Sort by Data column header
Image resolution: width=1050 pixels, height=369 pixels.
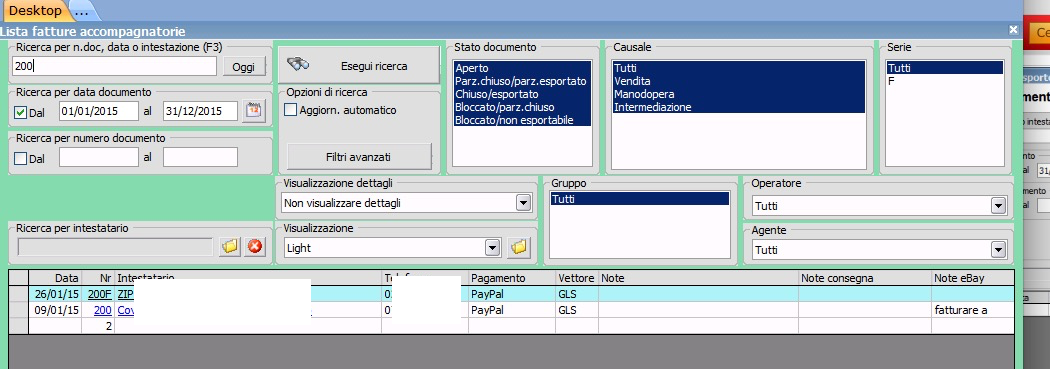[x=56, y=278]
